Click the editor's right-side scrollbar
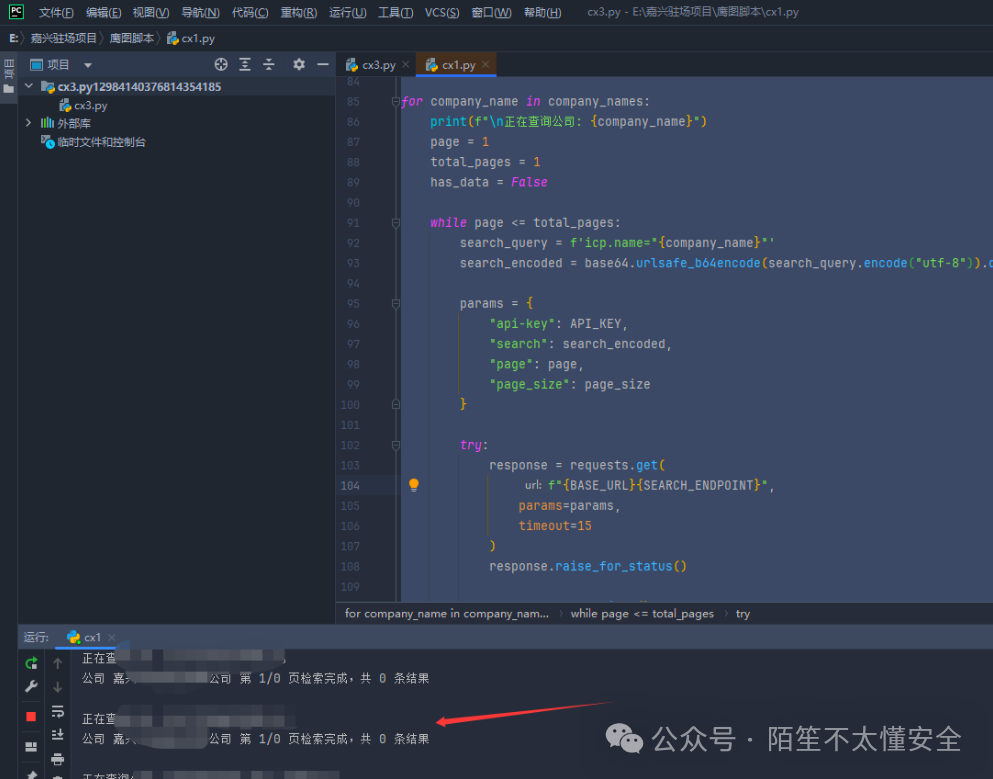The height and width of the screenshot is (779, 993). pos(988,300)
